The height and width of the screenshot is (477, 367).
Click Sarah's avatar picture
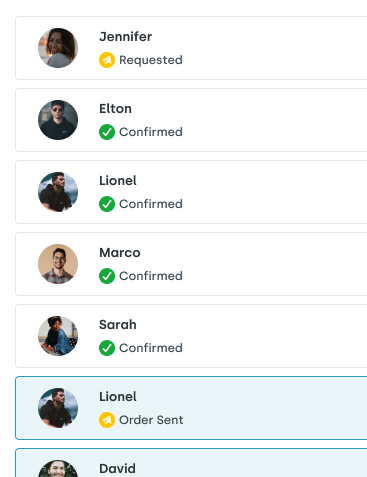pyautogui.click(x=58, y=336)
